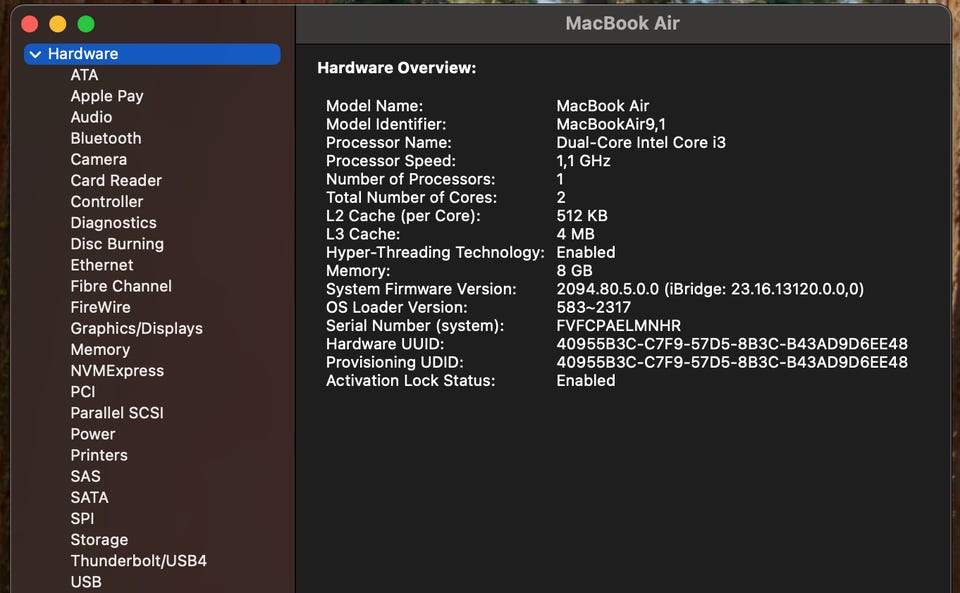This screenshot has width=960, height=593.
Task: Open the Memory sidebar entry
Action: pyautogui.click(x=100, y=349)
